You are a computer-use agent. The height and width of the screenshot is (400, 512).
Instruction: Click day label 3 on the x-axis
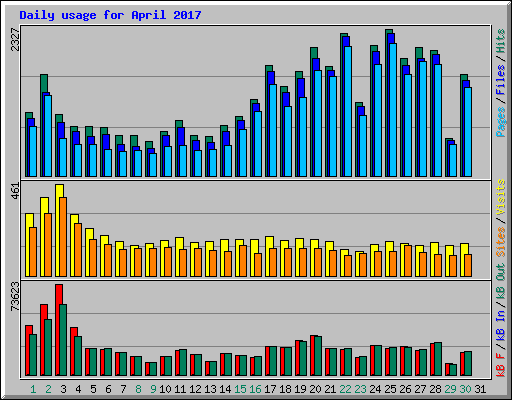point(63,389)
